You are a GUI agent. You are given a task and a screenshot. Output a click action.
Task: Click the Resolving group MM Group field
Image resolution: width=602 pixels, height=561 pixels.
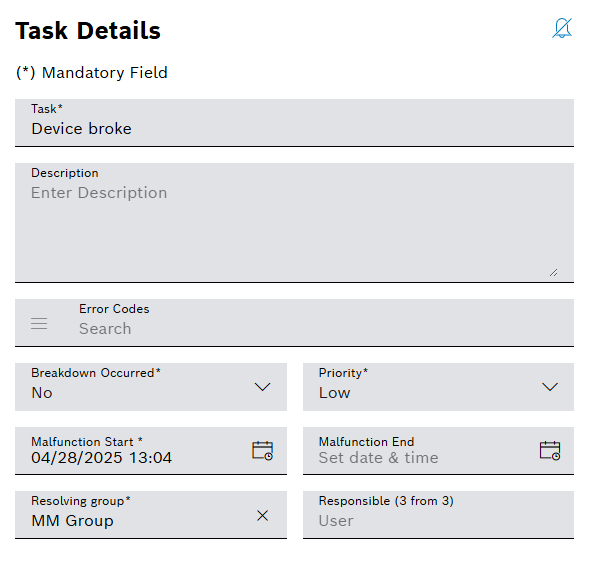coord(151,515)
